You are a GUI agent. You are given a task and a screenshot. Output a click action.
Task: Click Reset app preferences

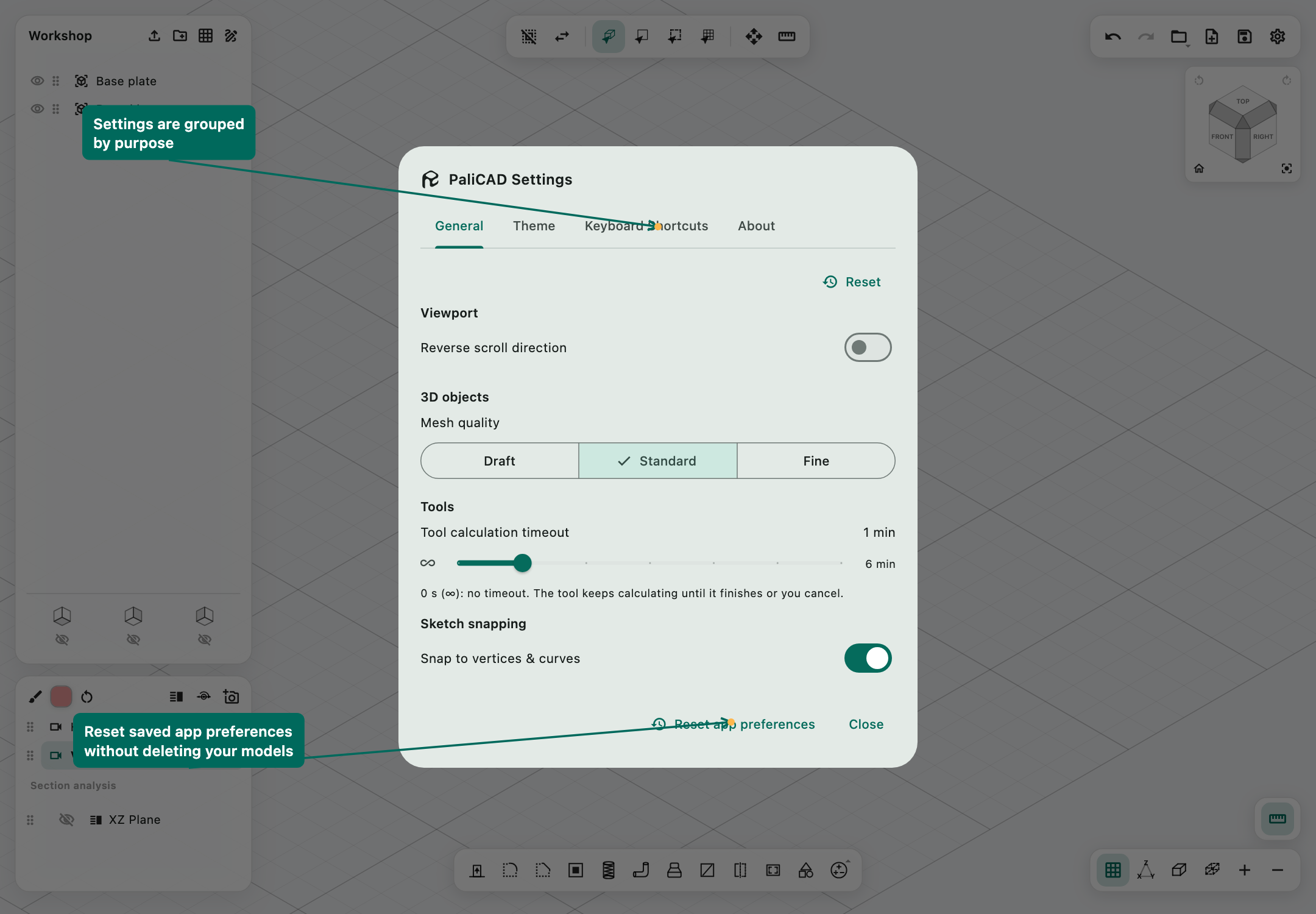[x=733, y=724]
